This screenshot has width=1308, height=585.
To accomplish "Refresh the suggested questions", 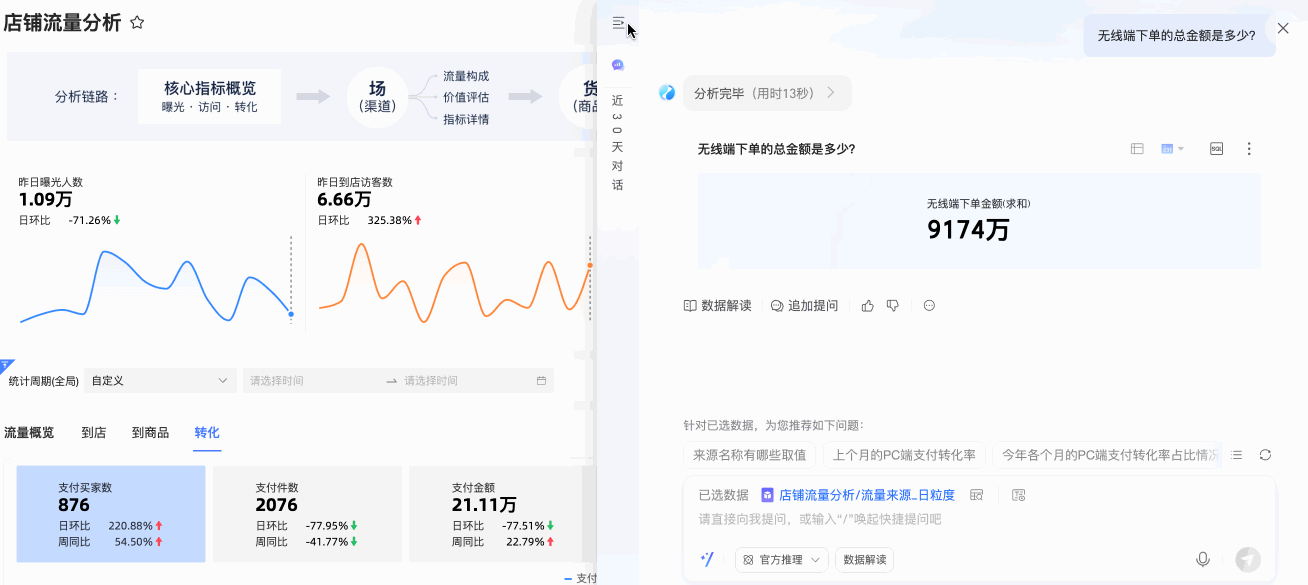I will click(x=1265, y=455).
